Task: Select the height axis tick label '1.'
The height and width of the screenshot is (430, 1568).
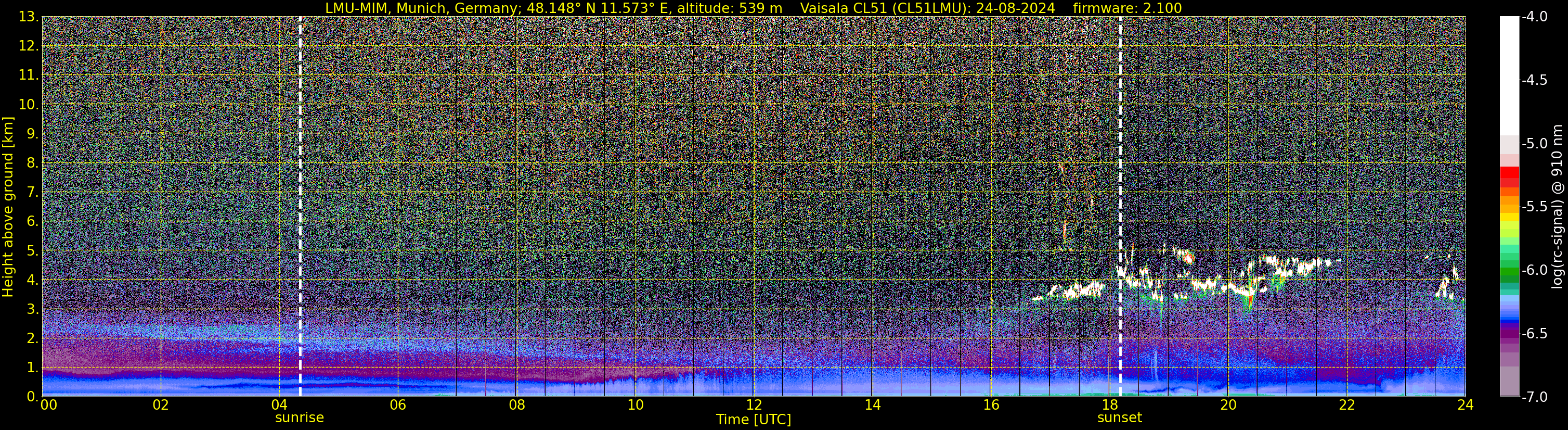Action: coord(32,367)
